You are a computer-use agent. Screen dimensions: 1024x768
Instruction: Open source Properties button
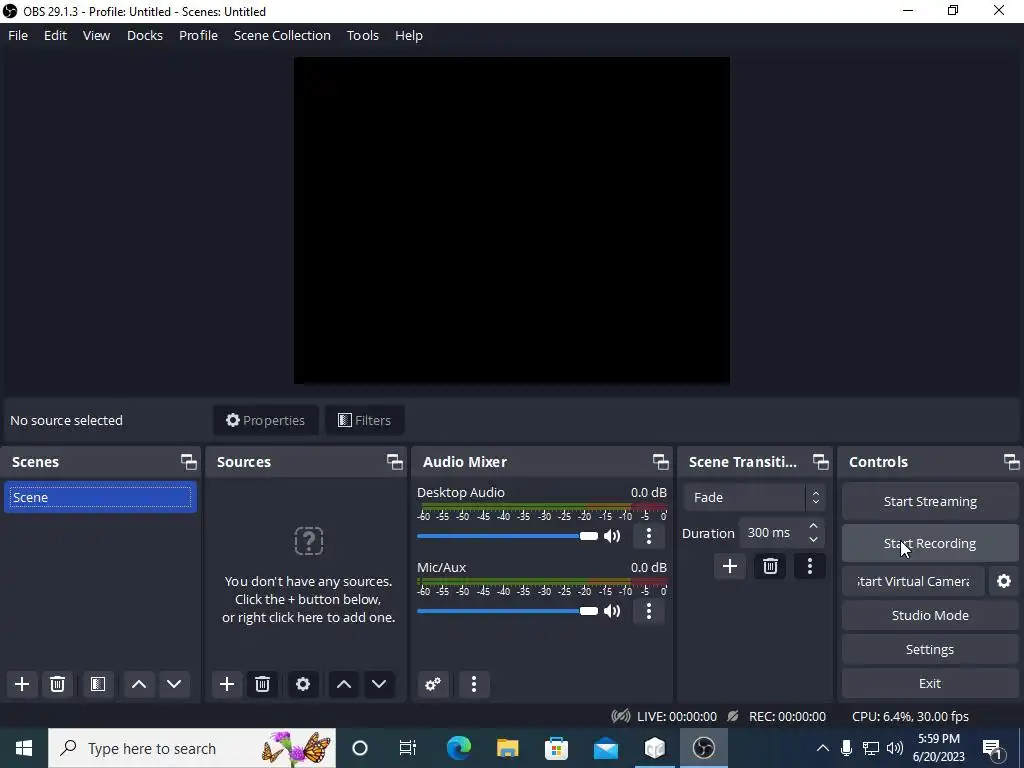click(x=265, y=420)
